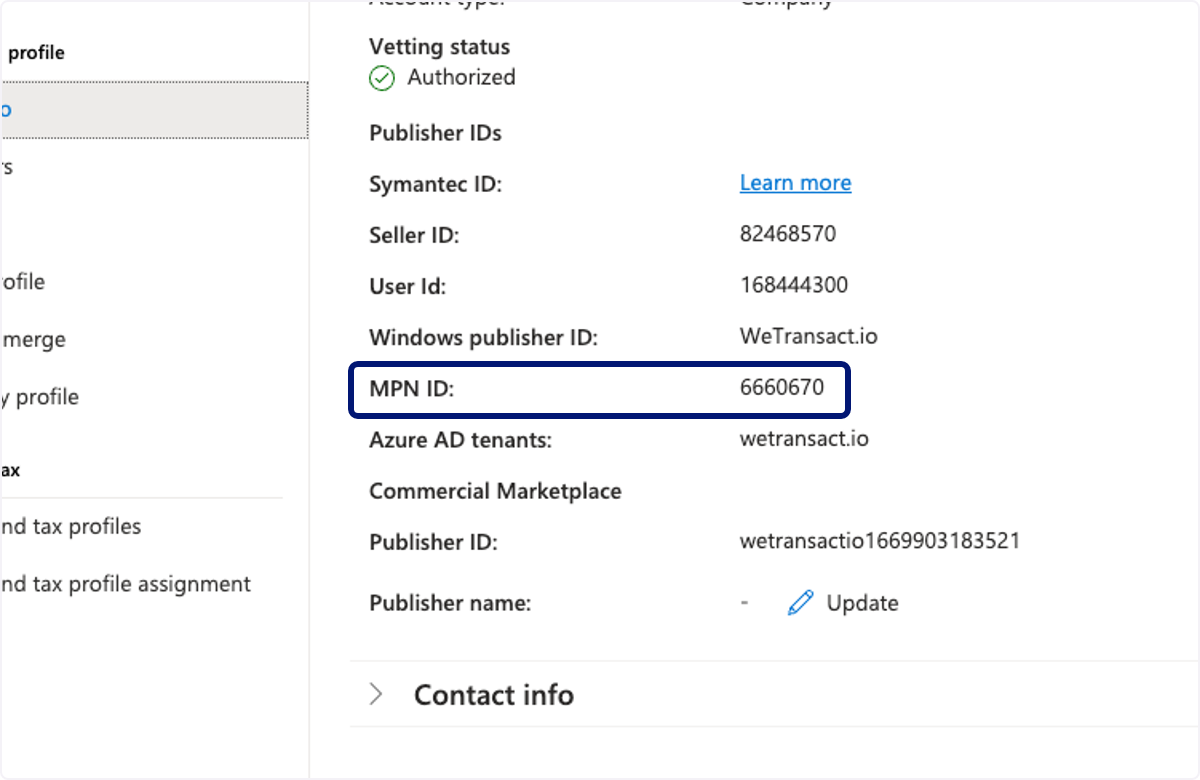Viewport: 1200px width, 780px height.
Task: Click the Commercial Marketplace heading
Action: 495,491
